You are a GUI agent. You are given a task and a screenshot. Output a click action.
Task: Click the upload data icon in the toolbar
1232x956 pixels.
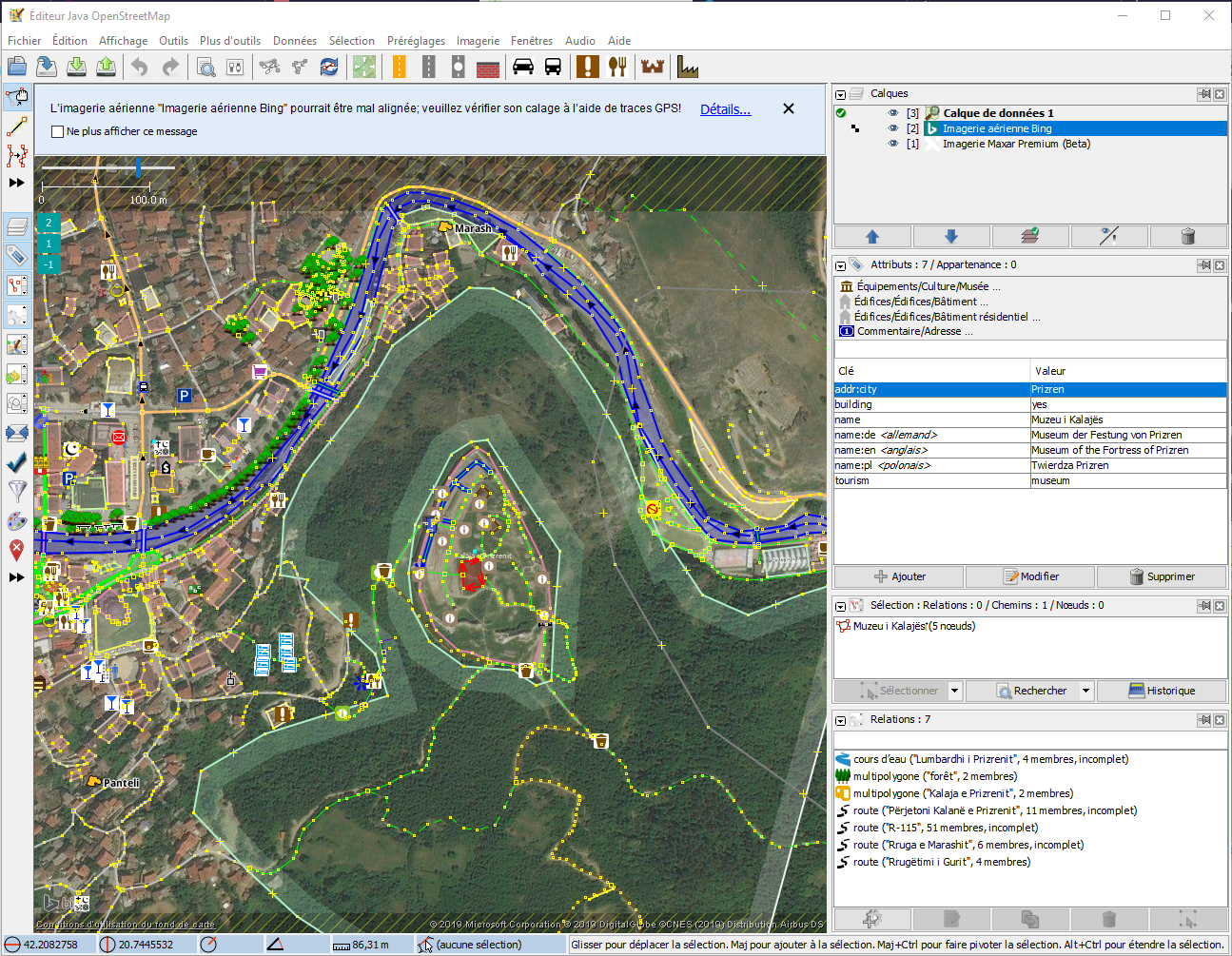[107, 67]
